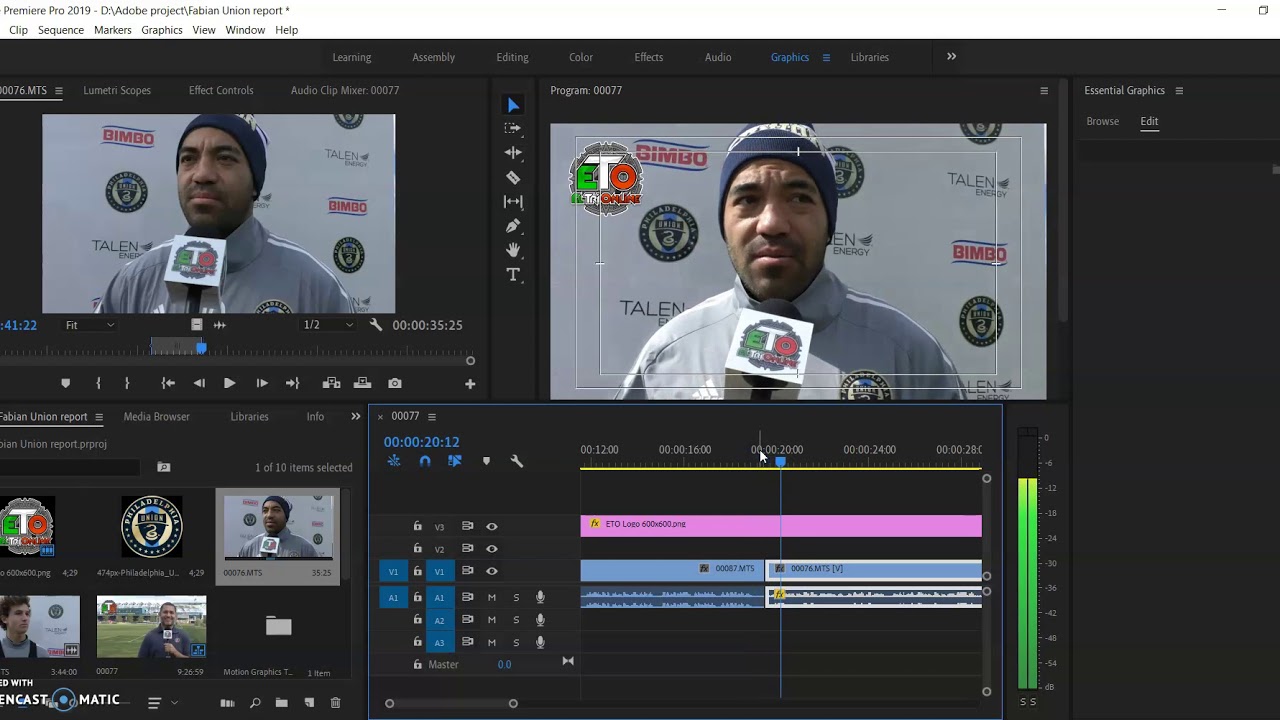Image resolution: width=1280 pixels, height=720 pixels.
Task: Open the Browse tab in Essential Graphics
Action: pos(1103,121)
